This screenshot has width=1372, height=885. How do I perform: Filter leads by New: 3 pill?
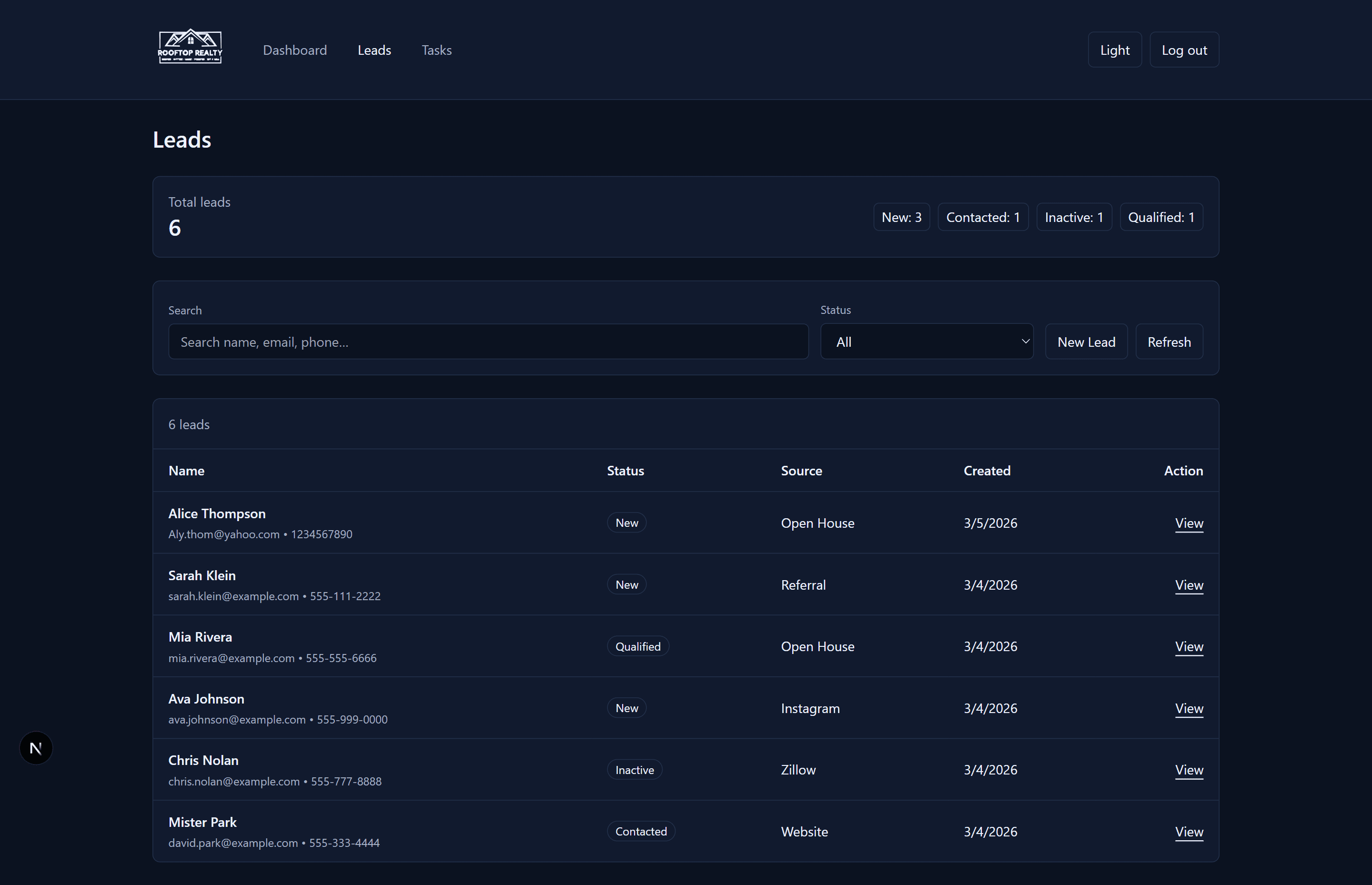click(x=901, y=217)
